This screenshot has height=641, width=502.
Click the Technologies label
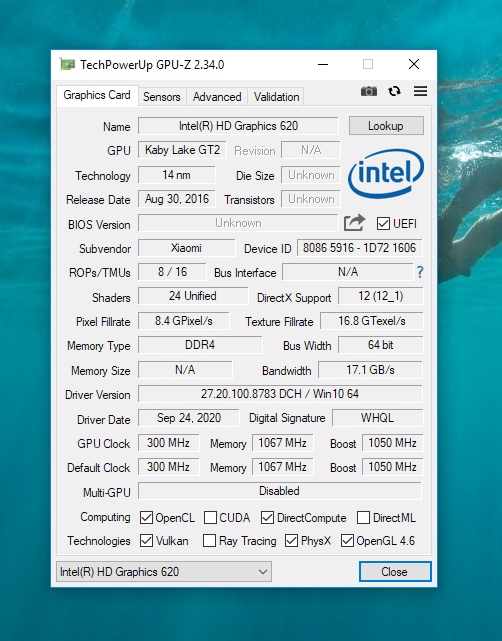tap(99, 541)
